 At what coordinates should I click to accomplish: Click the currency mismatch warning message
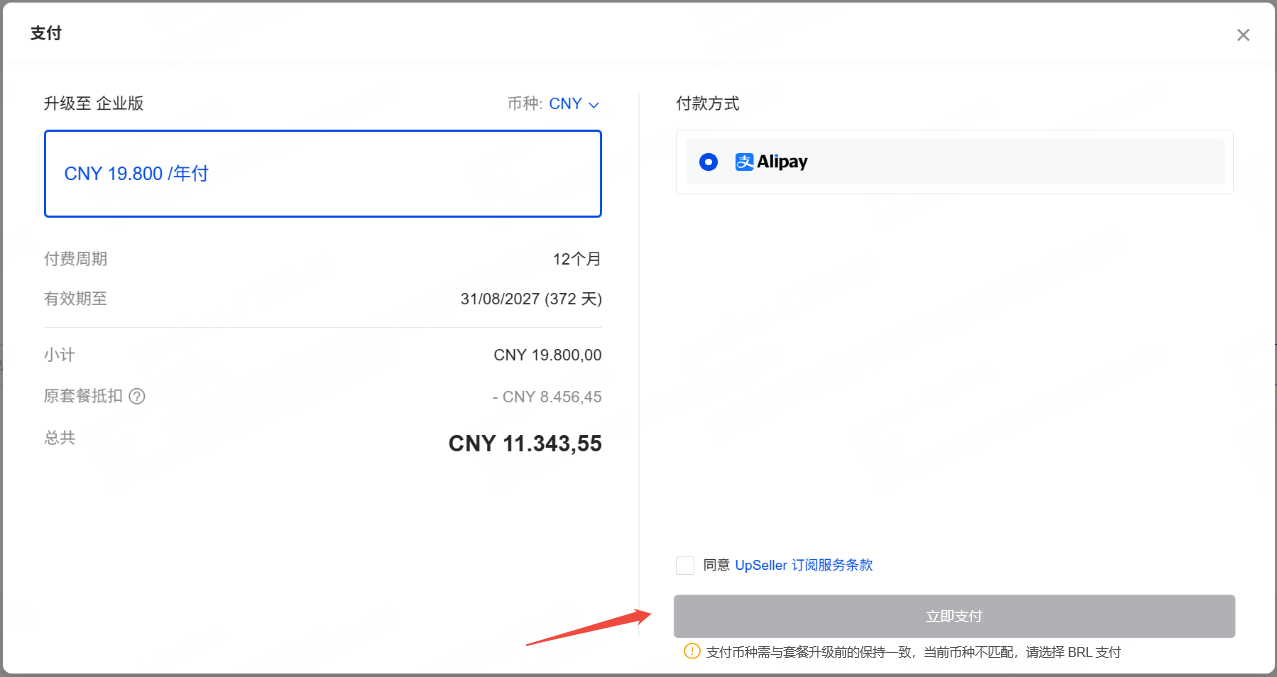tap(913, 652)
